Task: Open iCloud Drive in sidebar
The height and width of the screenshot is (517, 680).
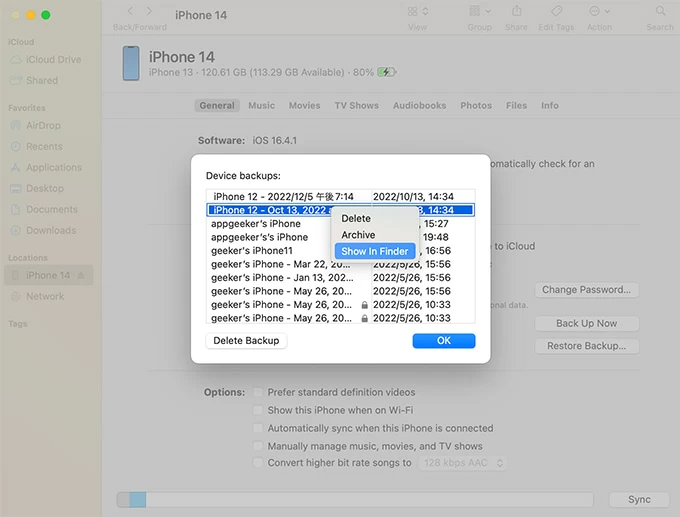Action: coord(55,60)
